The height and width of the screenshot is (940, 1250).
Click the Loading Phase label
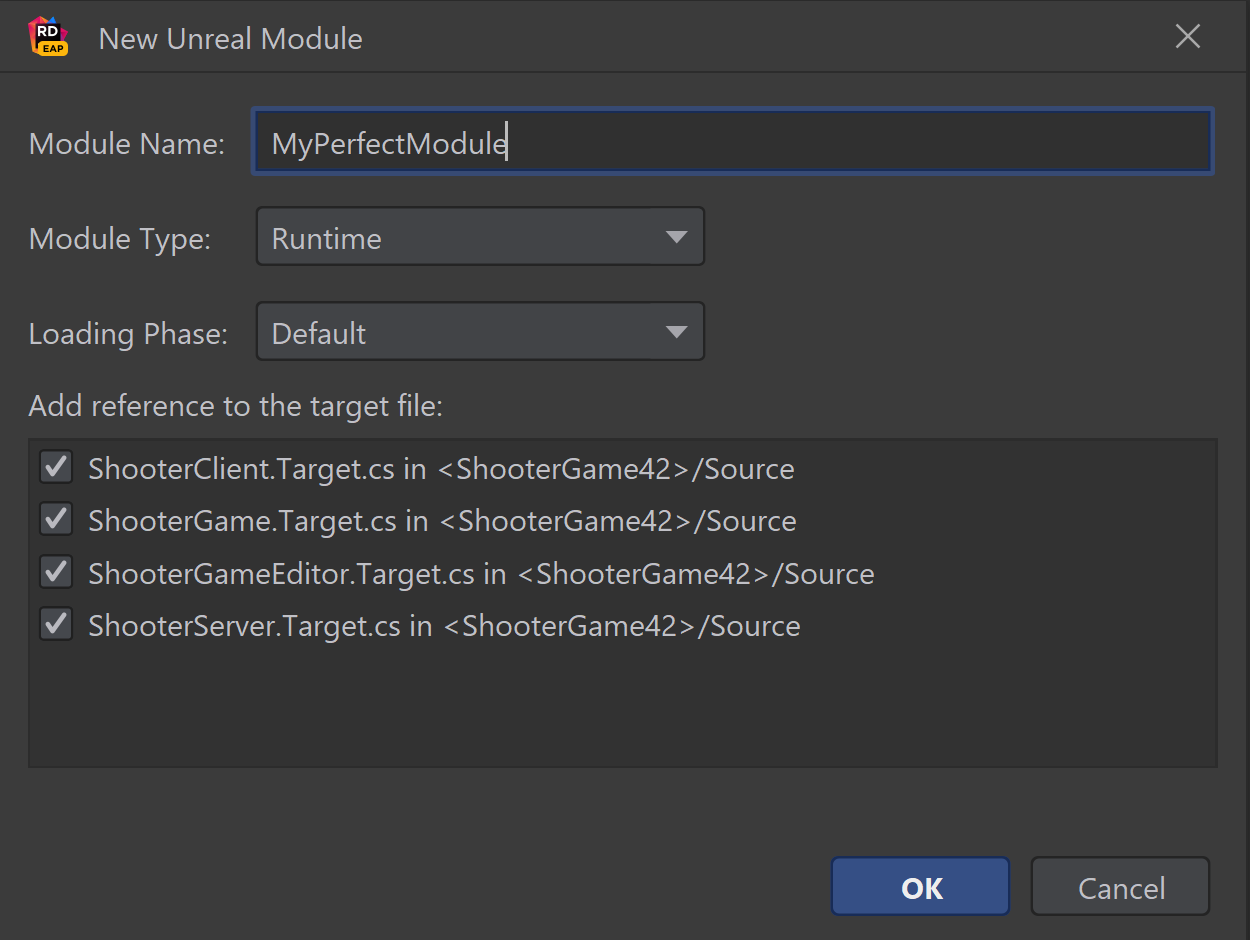pos(128,334)
